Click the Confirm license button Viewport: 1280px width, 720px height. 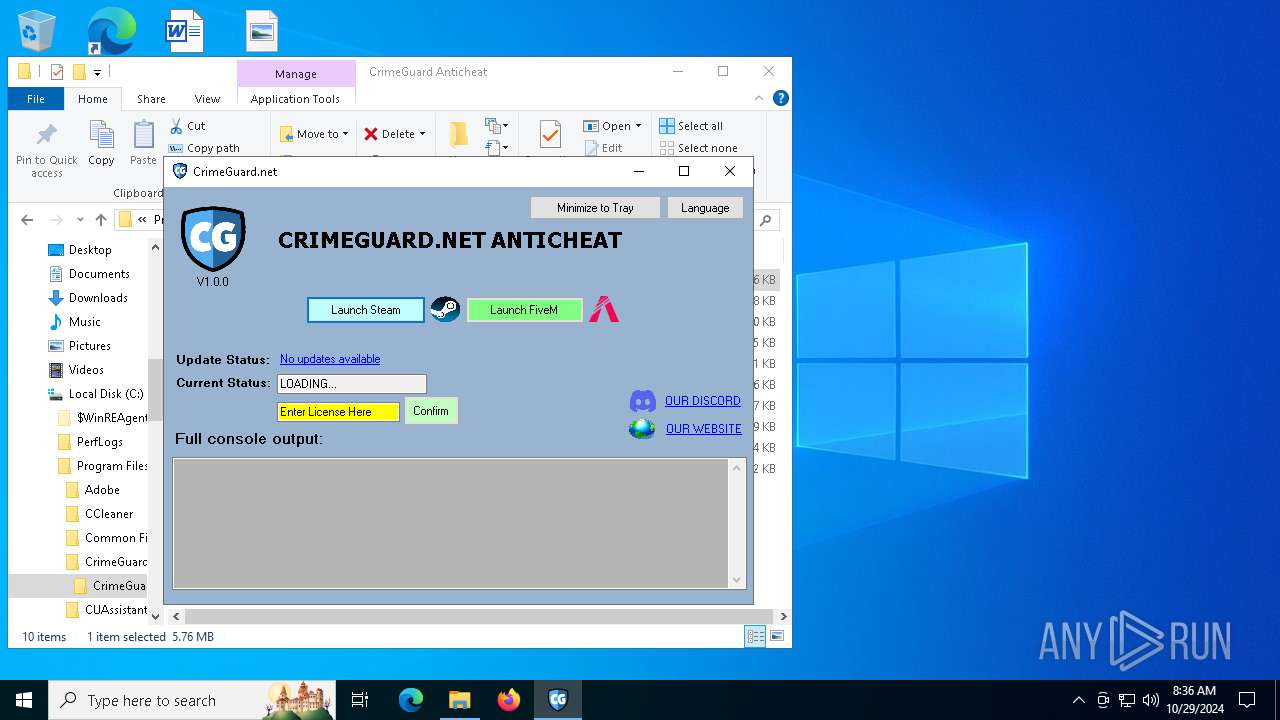coord(431,411)
